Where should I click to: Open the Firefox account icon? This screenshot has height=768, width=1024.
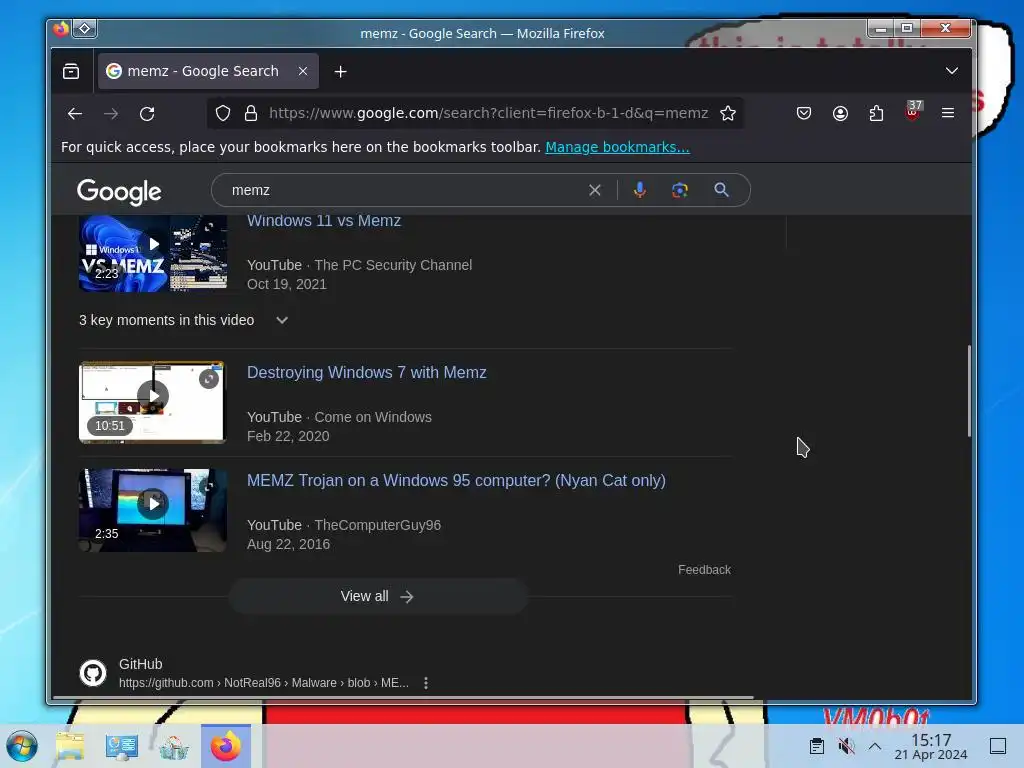click(x=840, y=114)
